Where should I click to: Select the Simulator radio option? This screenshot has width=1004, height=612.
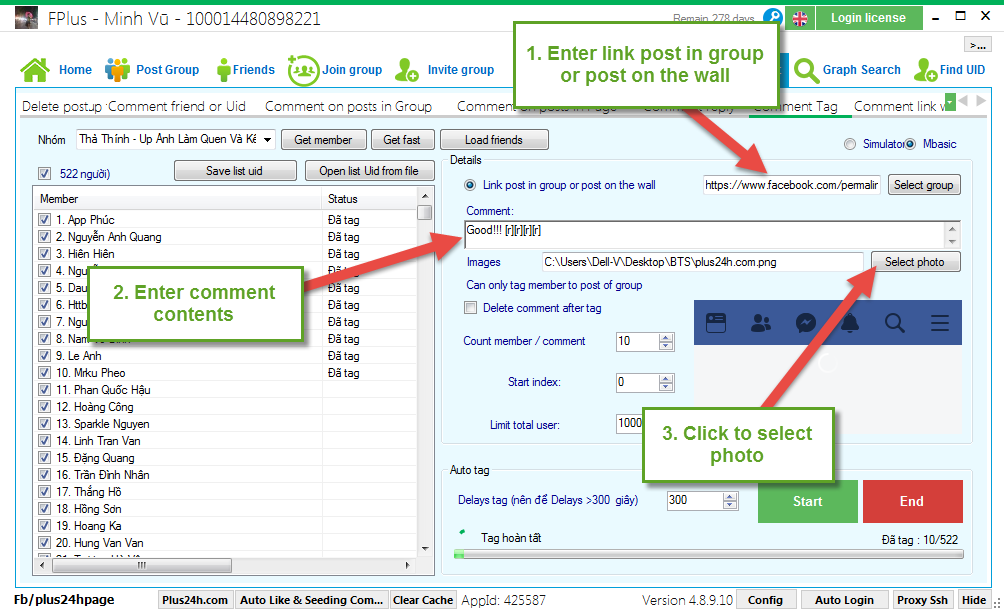[x=850, y=144]
